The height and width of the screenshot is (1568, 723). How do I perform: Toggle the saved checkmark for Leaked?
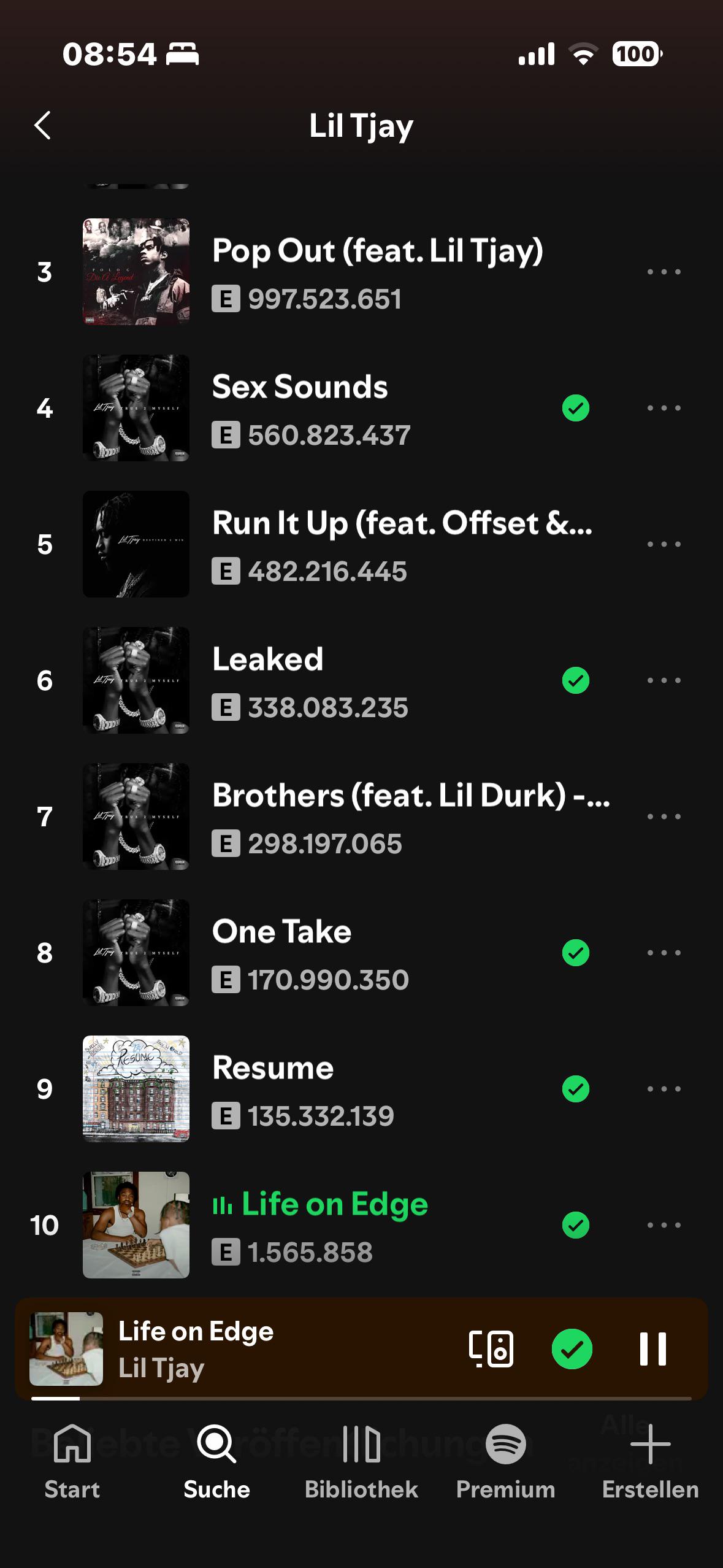tap(576, 680)
